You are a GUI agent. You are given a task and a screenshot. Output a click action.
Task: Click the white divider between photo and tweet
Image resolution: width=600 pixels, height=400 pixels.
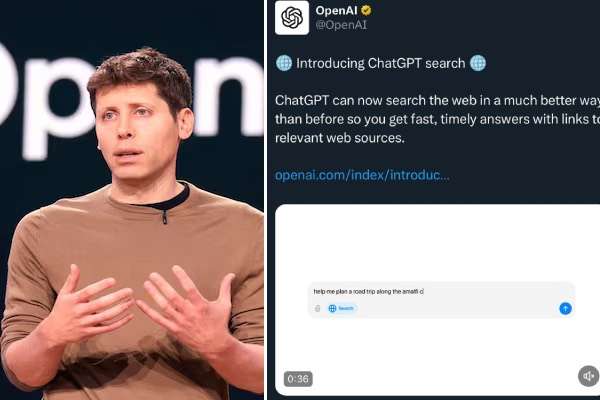(x=265, y=200)
